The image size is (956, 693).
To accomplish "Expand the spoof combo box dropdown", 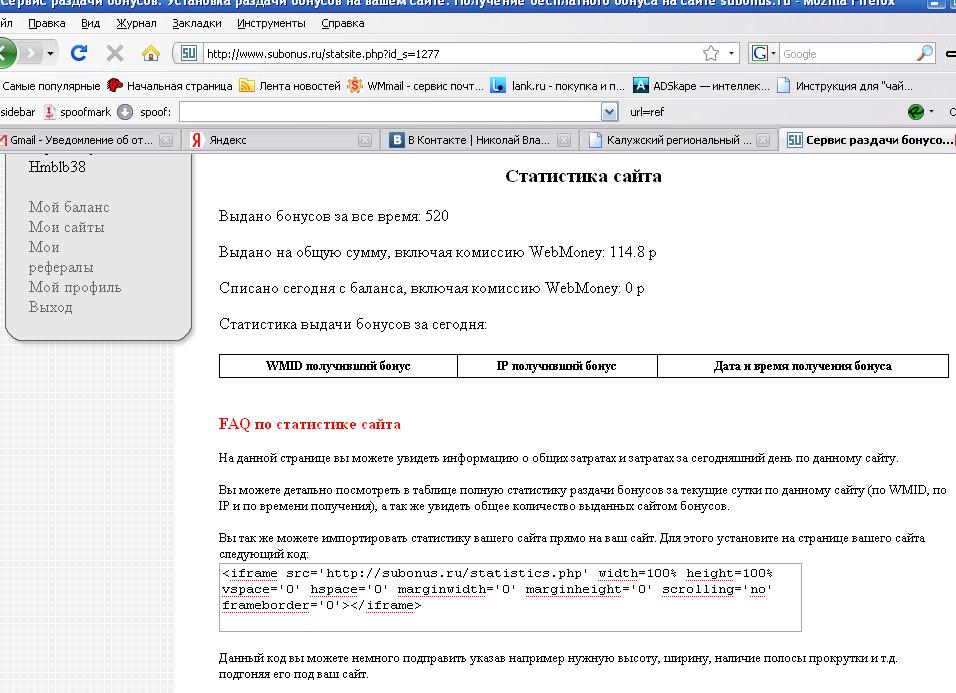I will (609, 112).
